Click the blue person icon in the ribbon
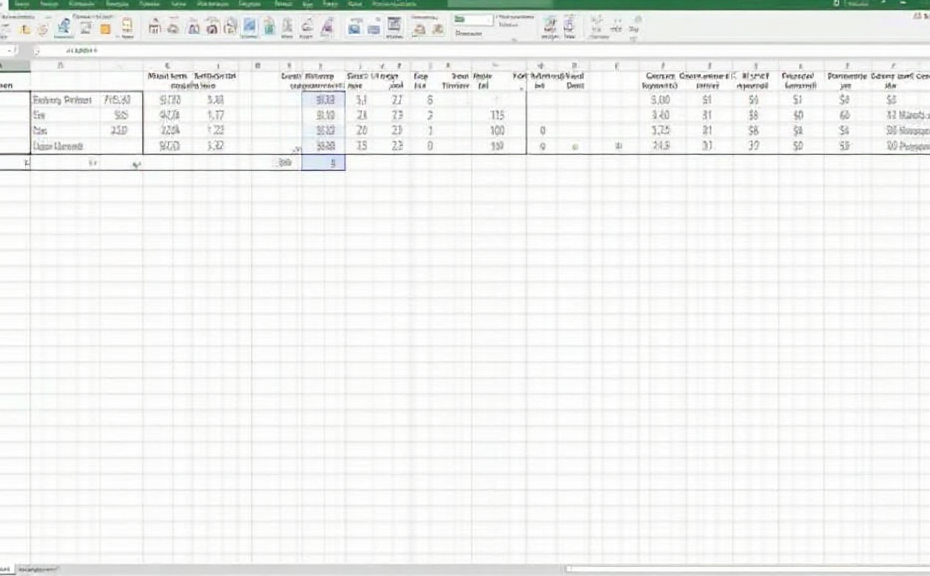 point(65,27)
